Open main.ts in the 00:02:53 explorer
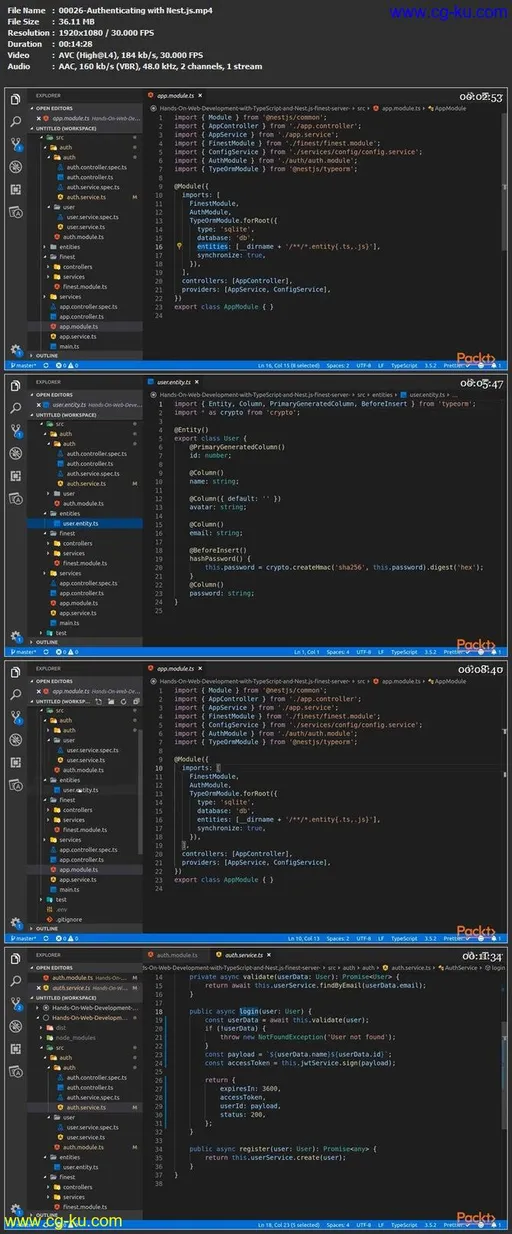The image size is (512, 1234). [69, 346]
